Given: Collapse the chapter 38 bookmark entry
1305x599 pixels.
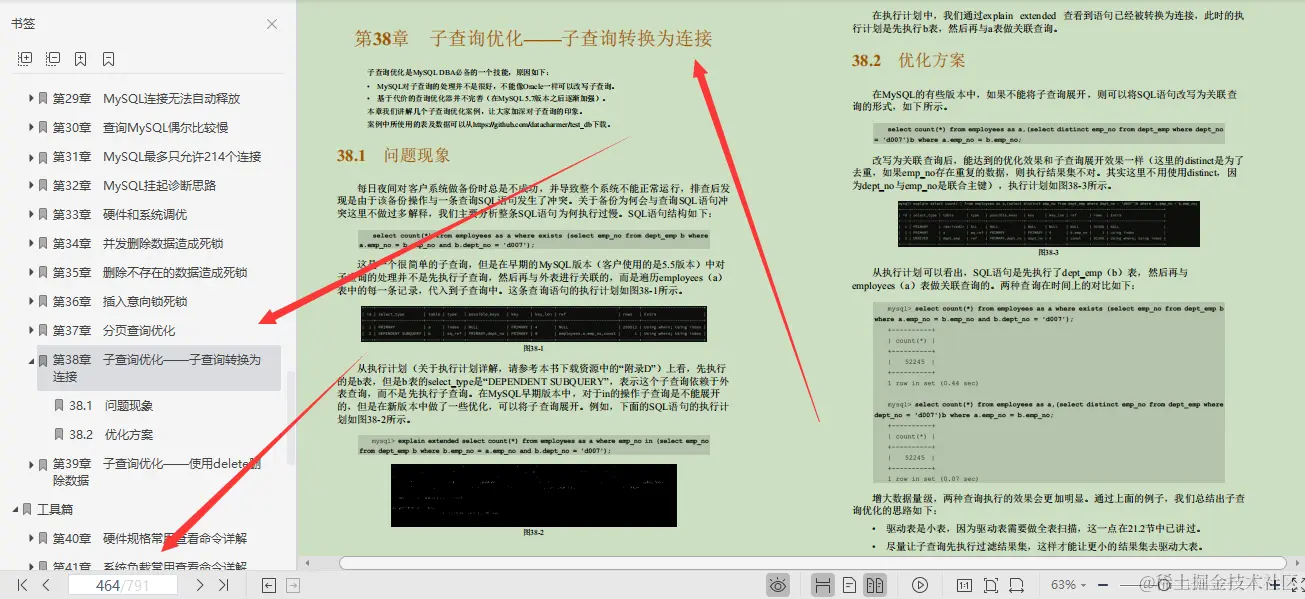Looking at the screenshot, I should pos(31,360).
